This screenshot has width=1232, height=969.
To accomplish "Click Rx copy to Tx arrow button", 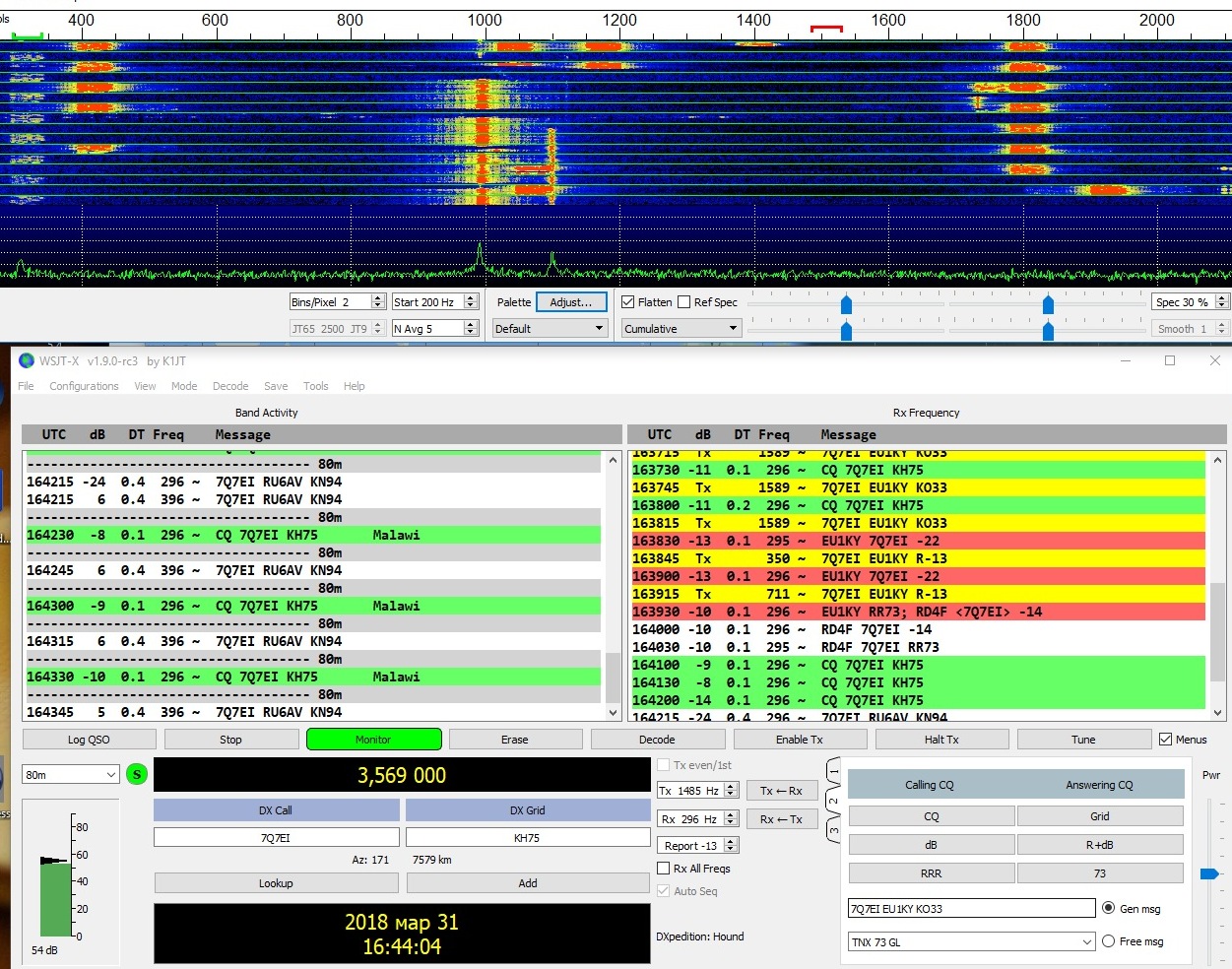I will point(781,819).
